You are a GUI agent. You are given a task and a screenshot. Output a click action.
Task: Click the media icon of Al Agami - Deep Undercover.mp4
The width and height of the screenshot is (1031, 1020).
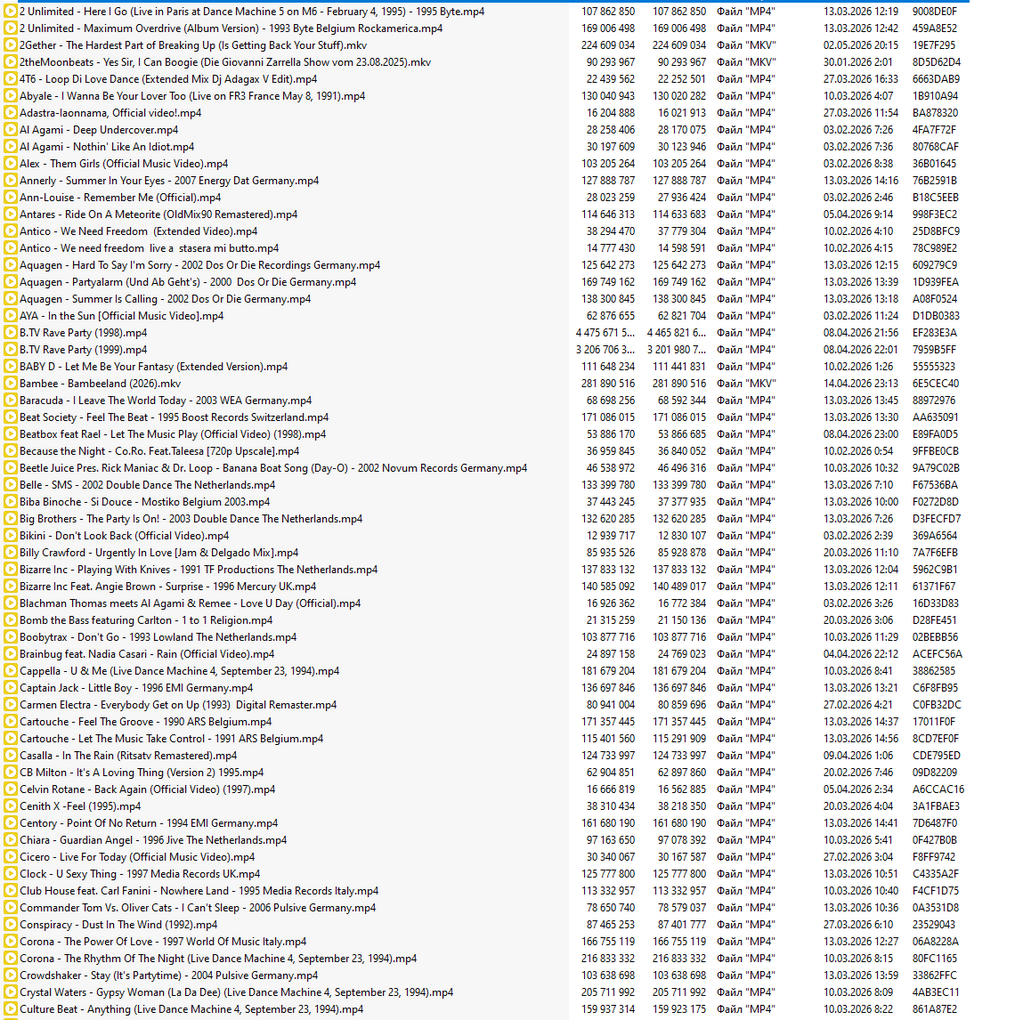tap(10, 130)
